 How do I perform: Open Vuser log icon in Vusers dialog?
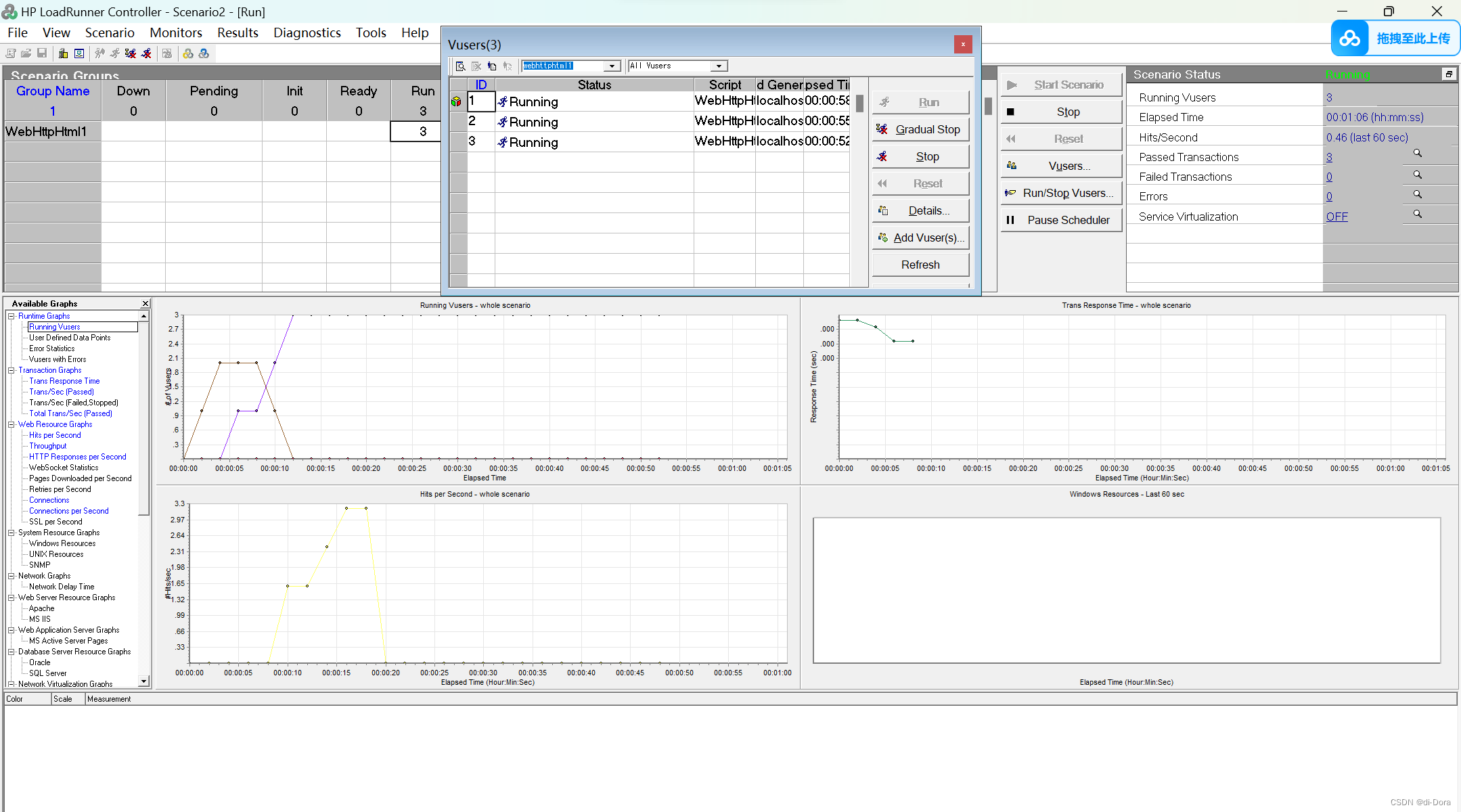[x=492, y=66]
